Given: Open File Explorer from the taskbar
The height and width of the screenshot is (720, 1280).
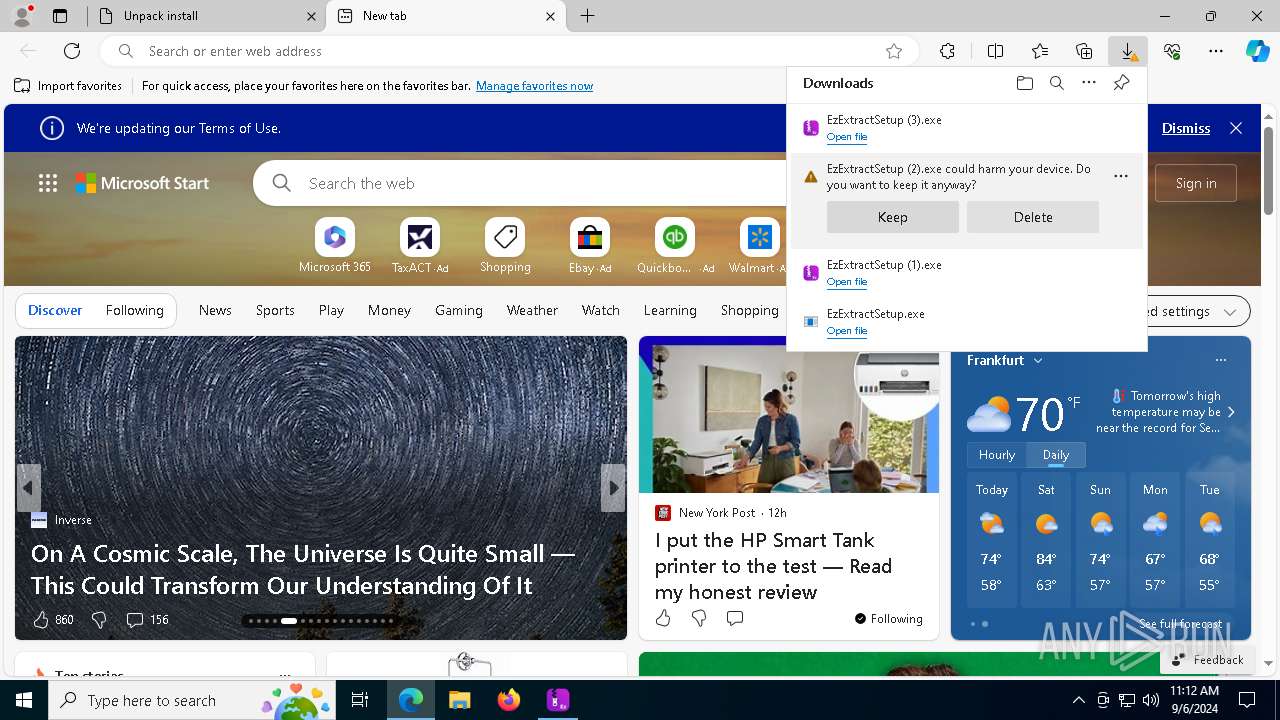Looking at the screenshot, I should coord(459,700).
